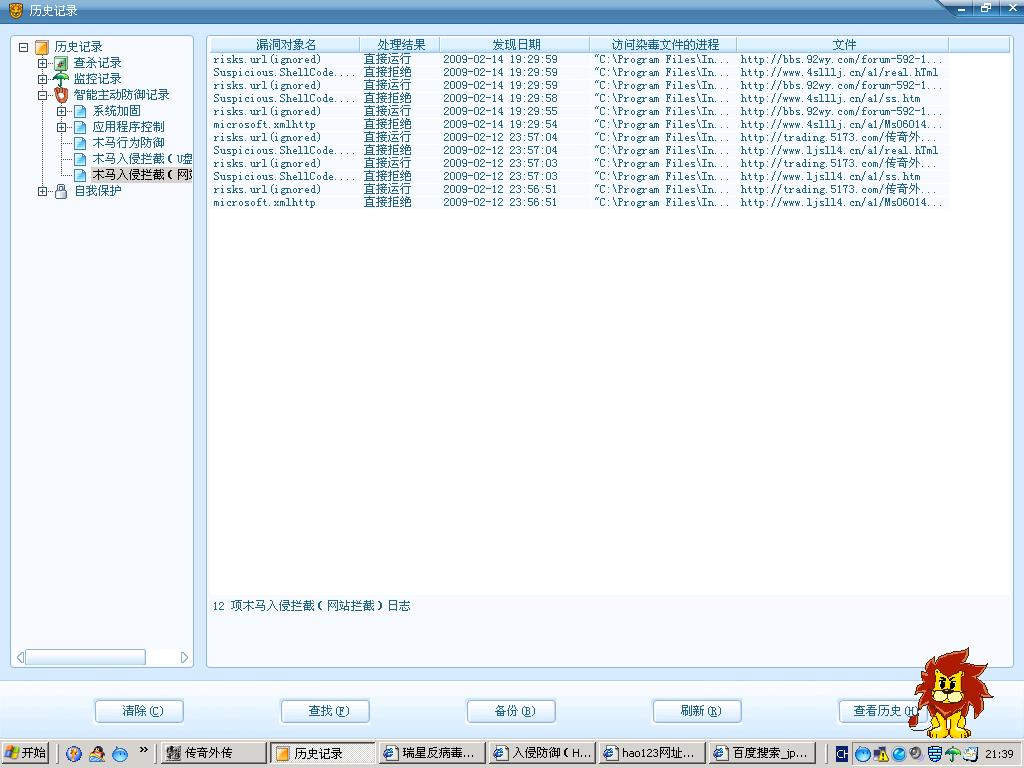Click the tree panel scrollbar left arrow
Image resolution: width=1024 pixels, height=768 pixels.
click(x=20, y=658)
